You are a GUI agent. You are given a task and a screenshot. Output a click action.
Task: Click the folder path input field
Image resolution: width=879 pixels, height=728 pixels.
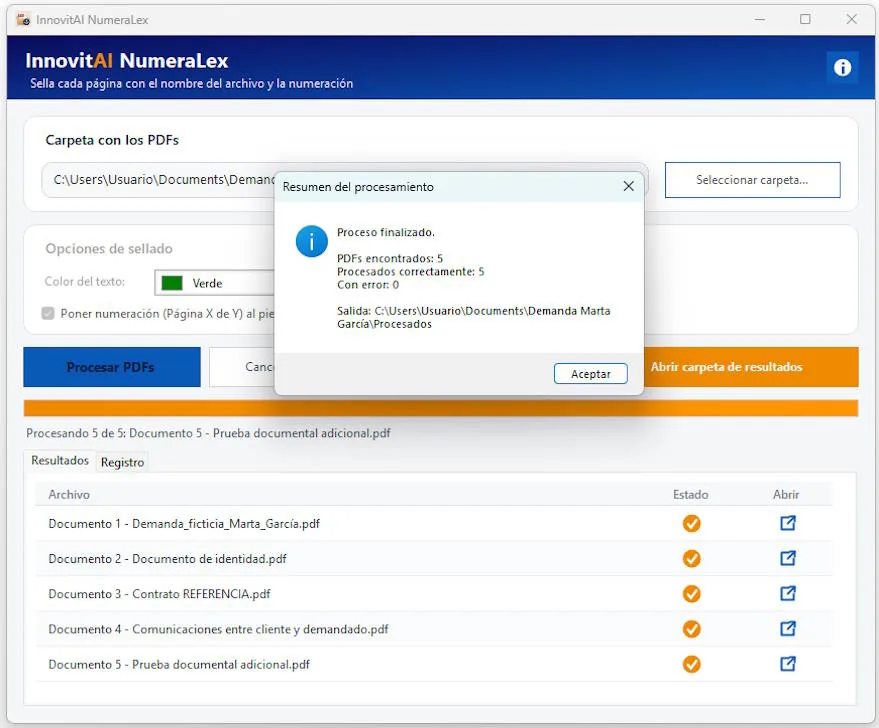click(159, 180)
